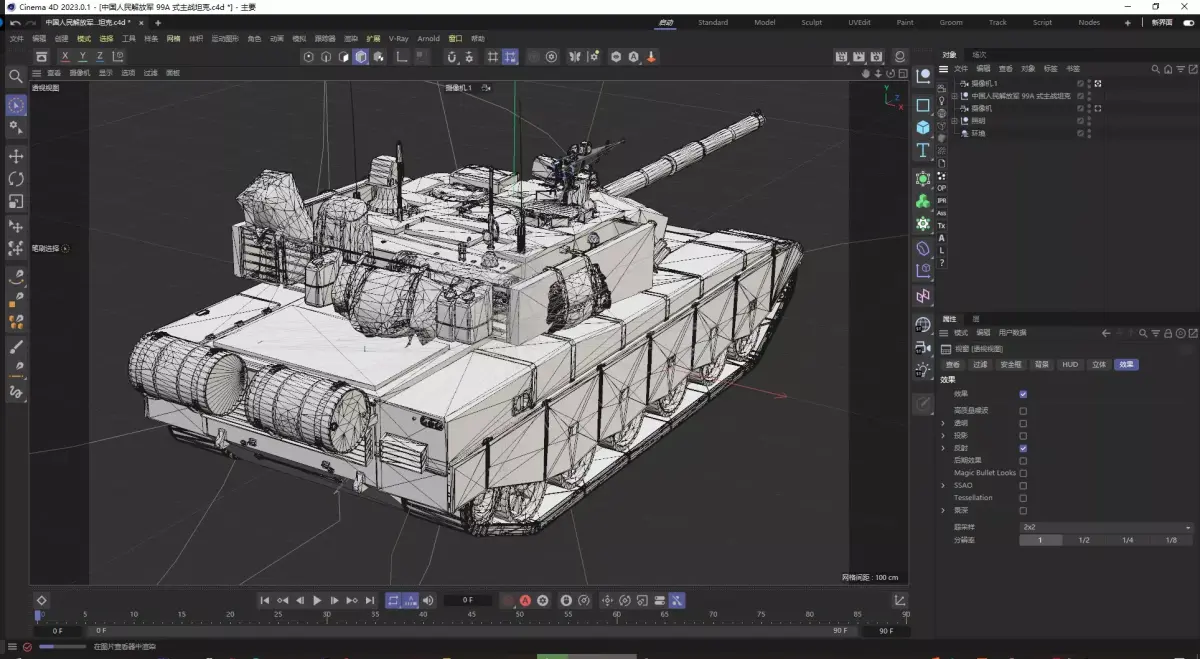Expand the 投影 settings group
The image size is (1200, 659).
point(943,435)
